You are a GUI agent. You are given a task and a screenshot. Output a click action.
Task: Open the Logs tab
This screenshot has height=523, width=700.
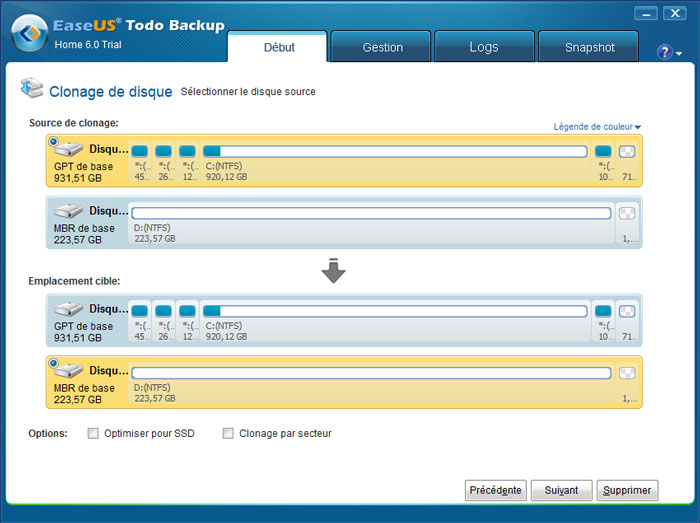[484, 47]
